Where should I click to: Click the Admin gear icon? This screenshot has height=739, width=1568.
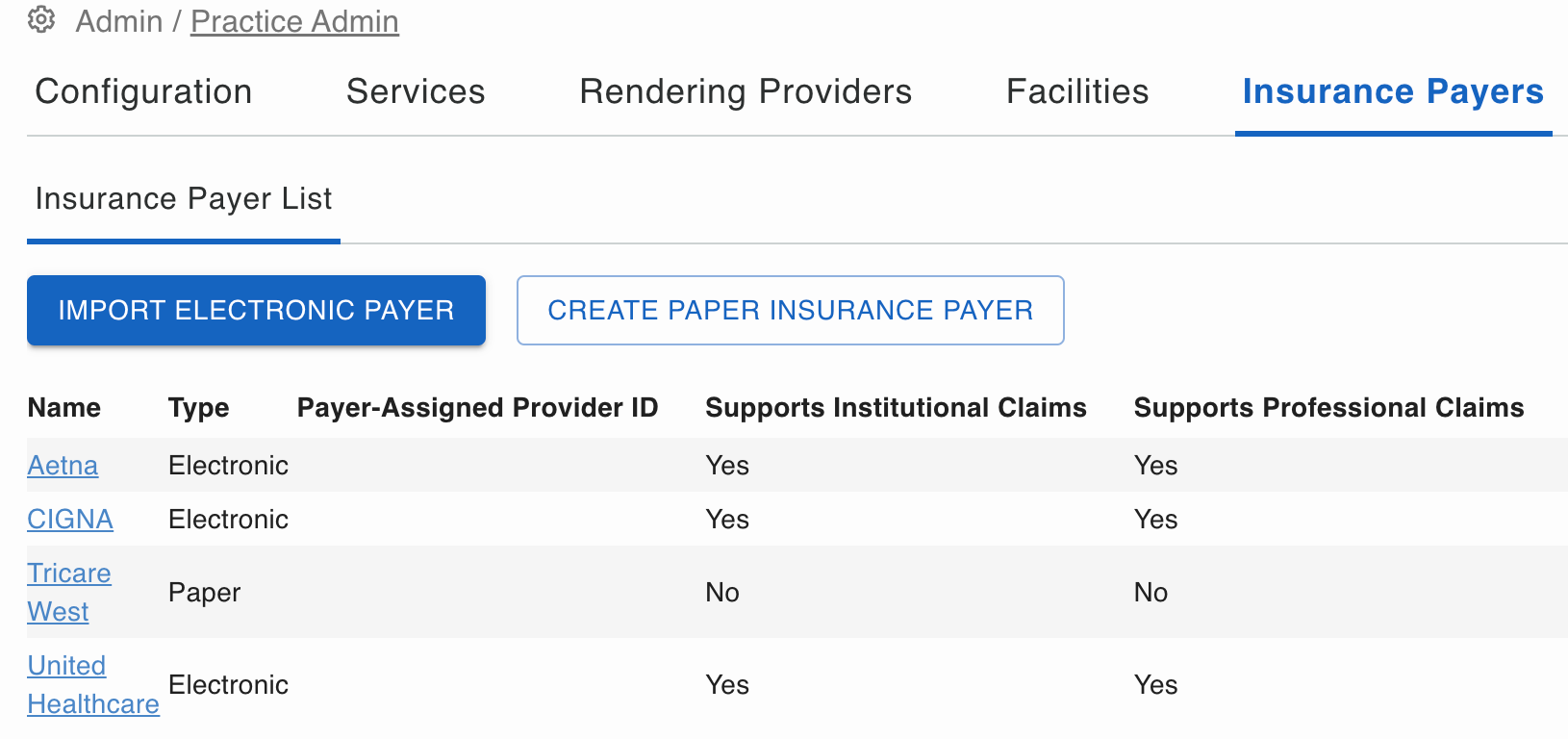click(x=41, y=19)
